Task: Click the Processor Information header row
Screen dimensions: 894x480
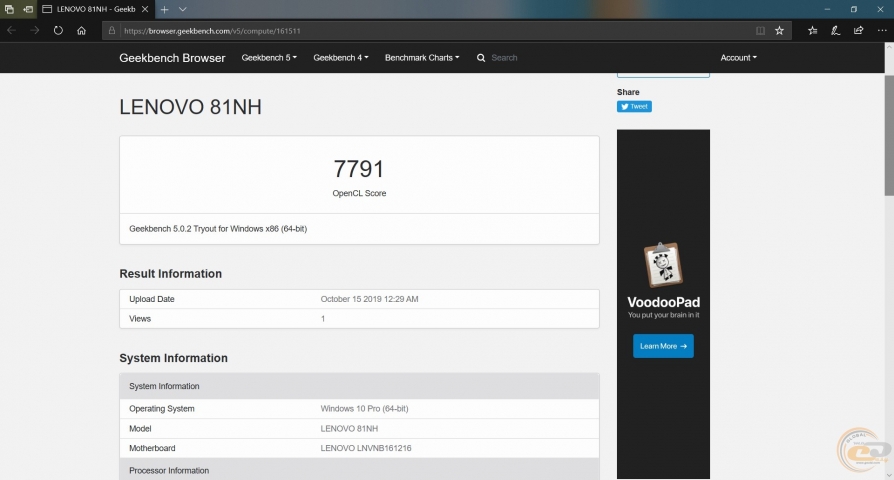Action: click(x=359, y=469)
